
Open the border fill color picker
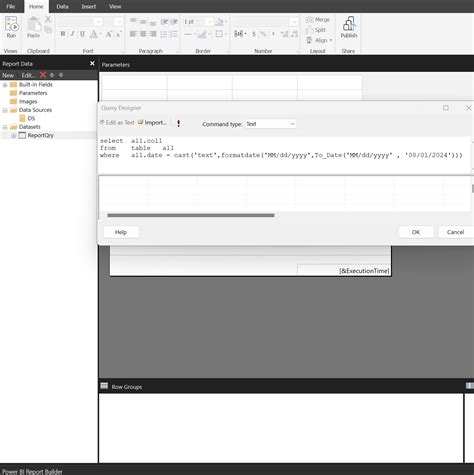coord(220,22)
